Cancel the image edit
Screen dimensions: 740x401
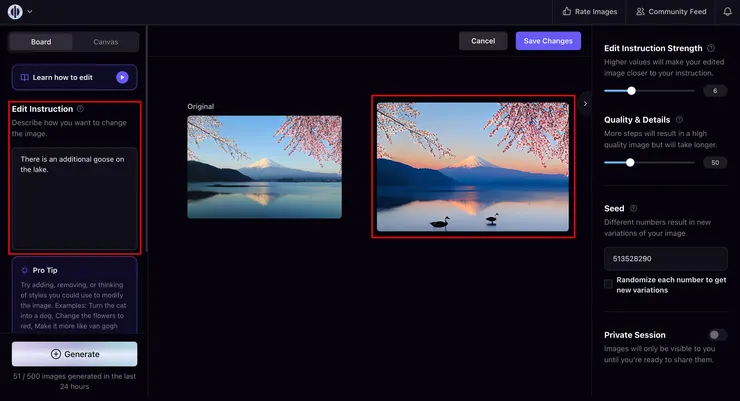pos(483,41)
